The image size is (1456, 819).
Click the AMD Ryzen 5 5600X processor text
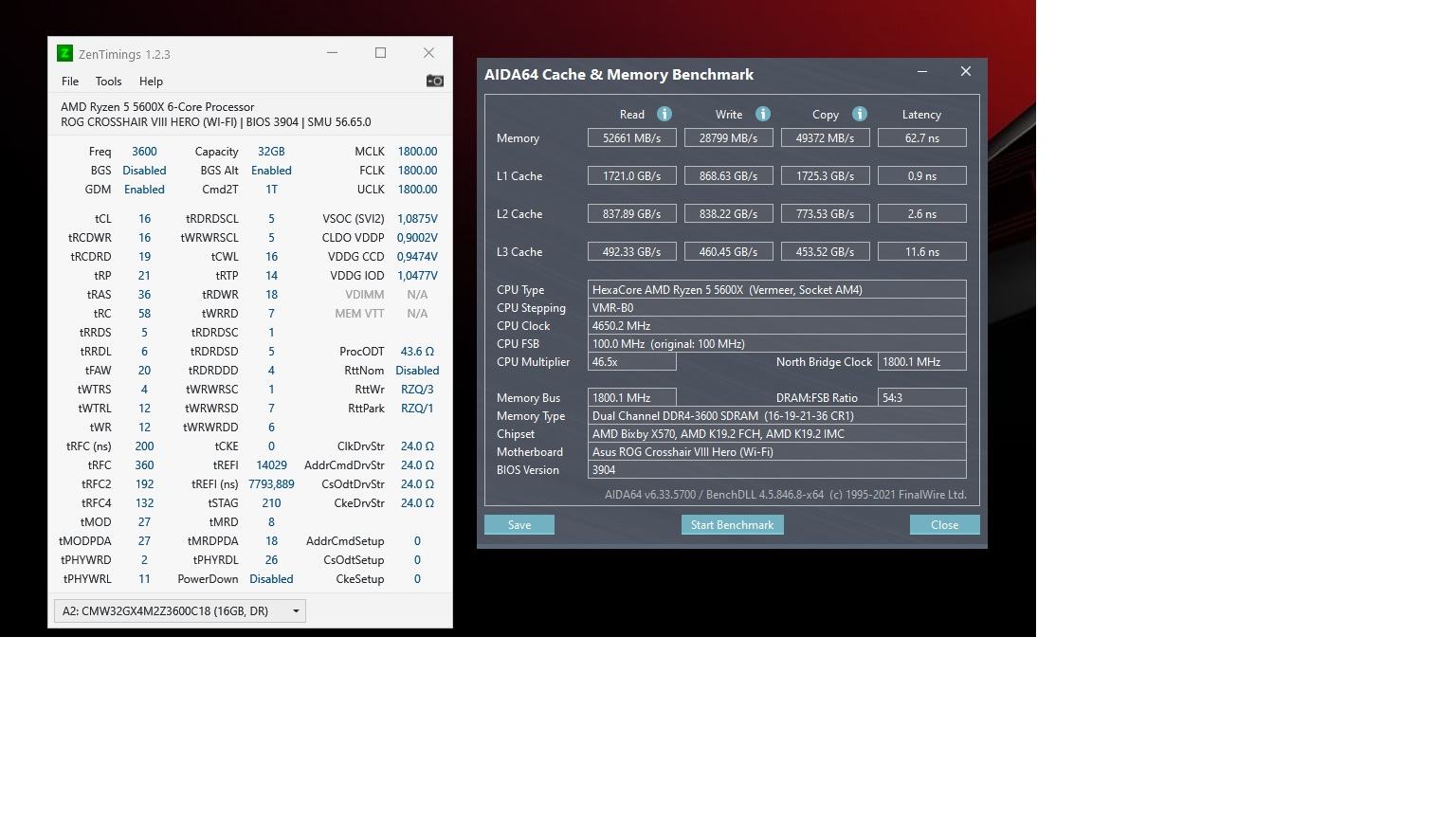coord(157,107)
